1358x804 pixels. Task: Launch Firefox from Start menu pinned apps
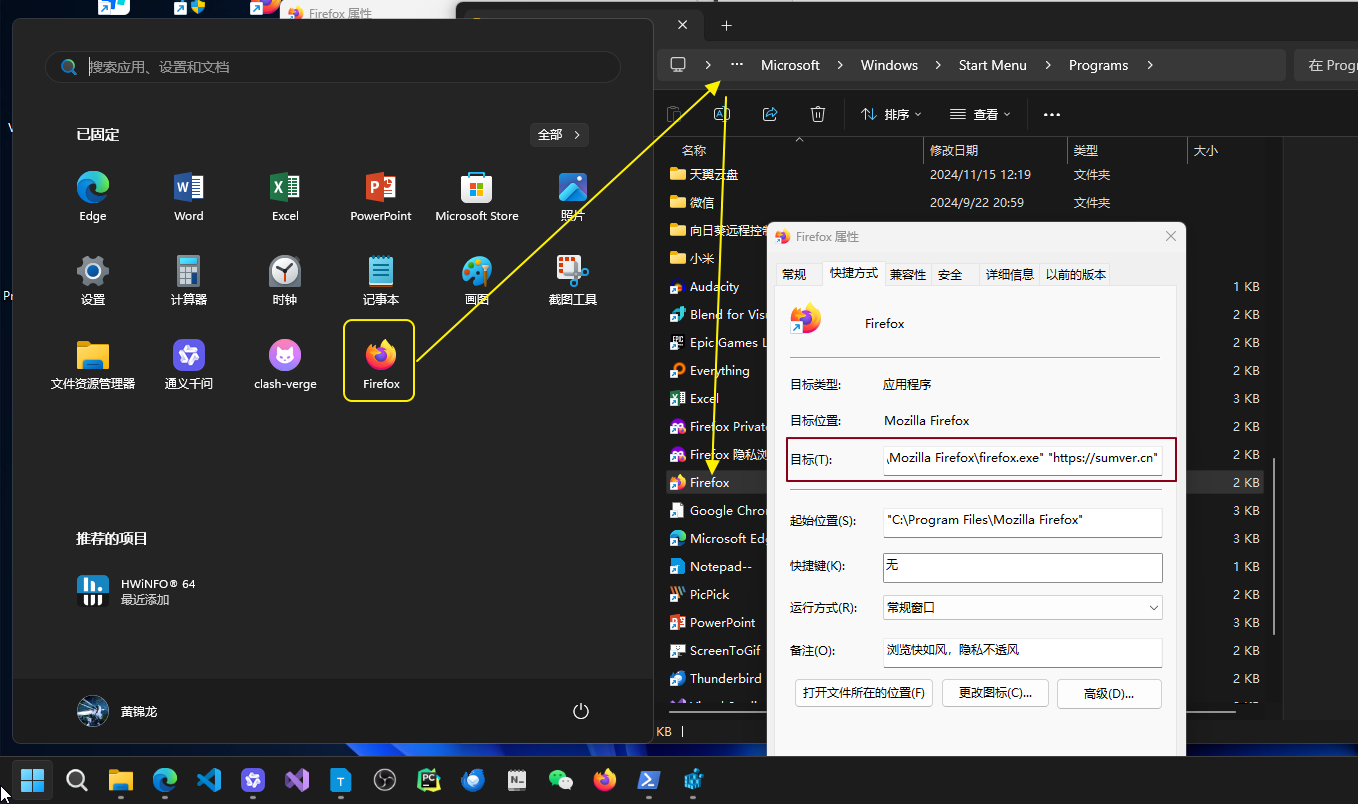click(379, 361)
